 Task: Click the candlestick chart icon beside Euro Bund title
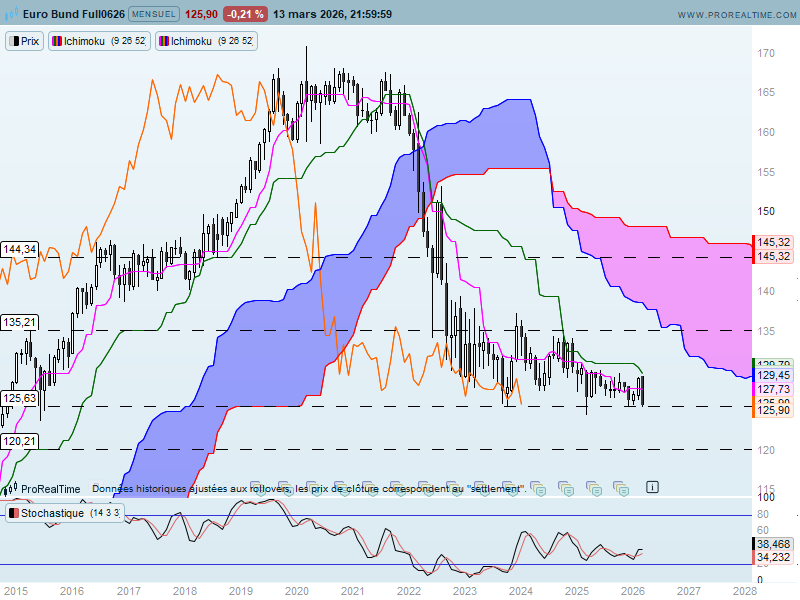11,14
